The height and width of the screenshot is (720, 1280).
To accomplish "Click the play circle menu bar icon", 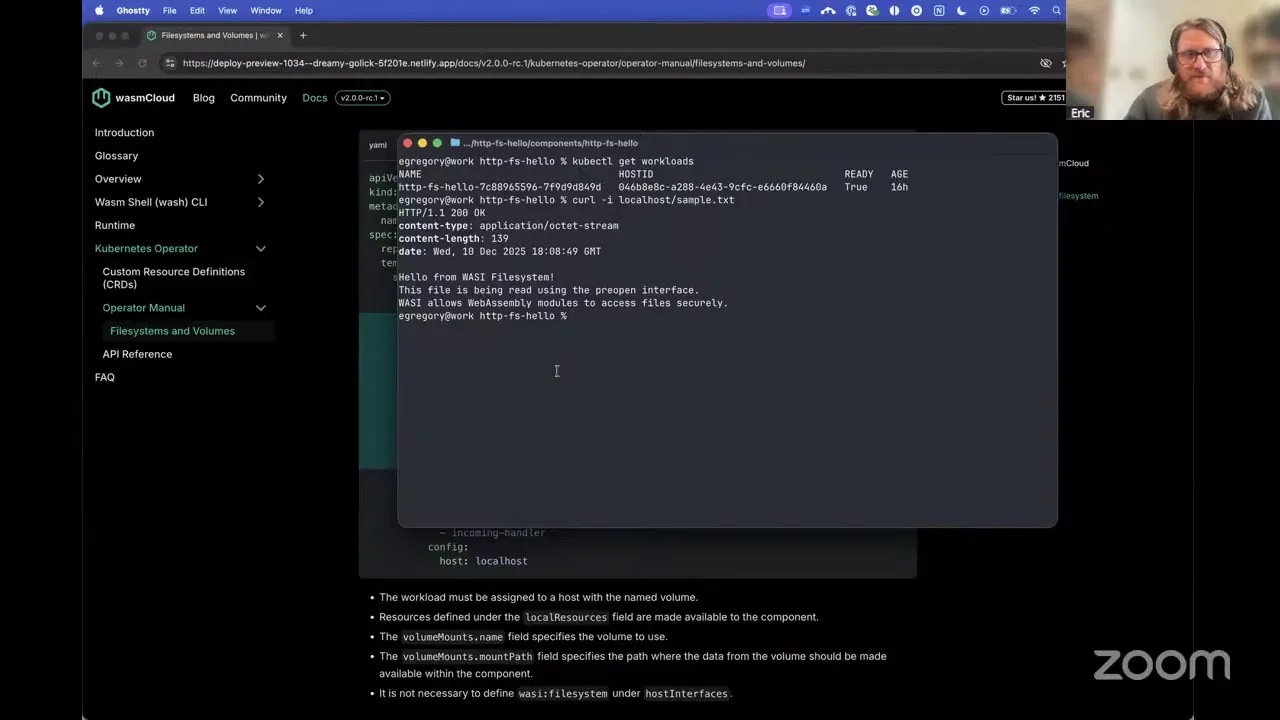I will pyautogui.click(x=984, y=10).
